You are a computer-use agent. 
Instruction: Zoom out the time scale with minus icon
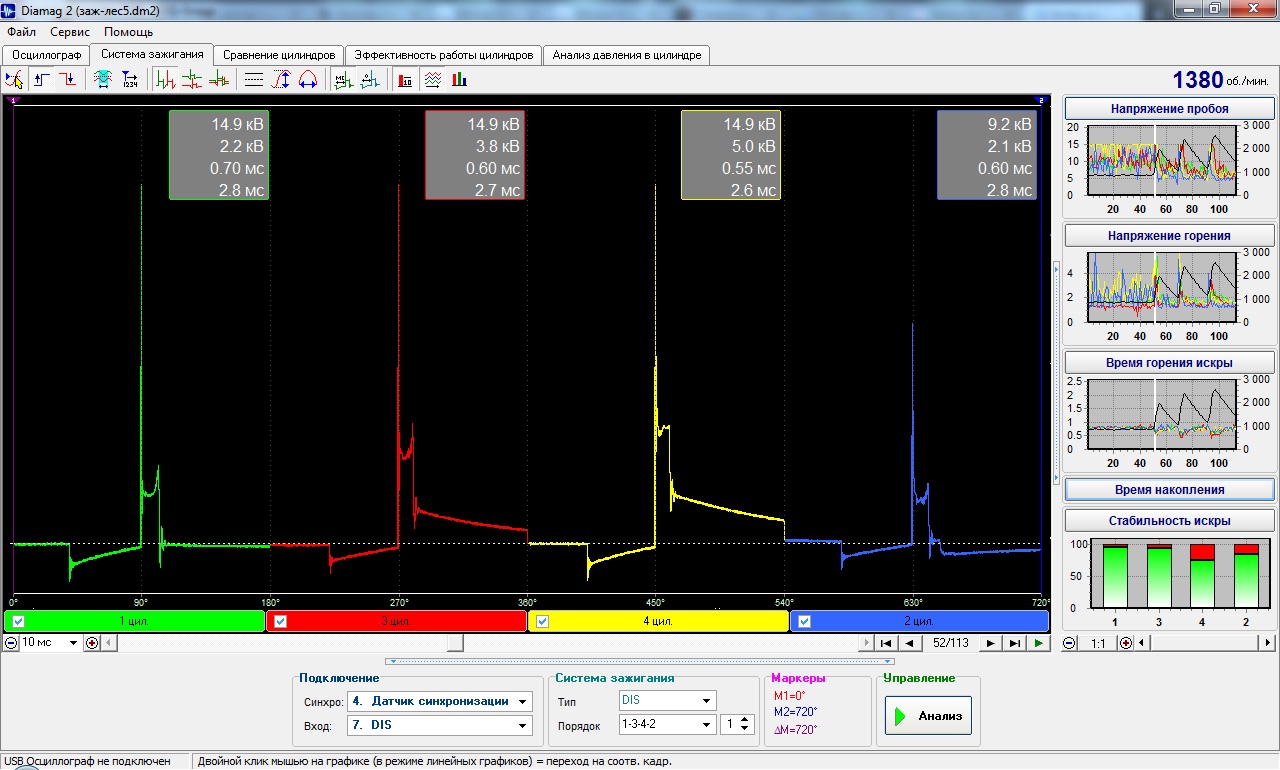click(11, 643)
